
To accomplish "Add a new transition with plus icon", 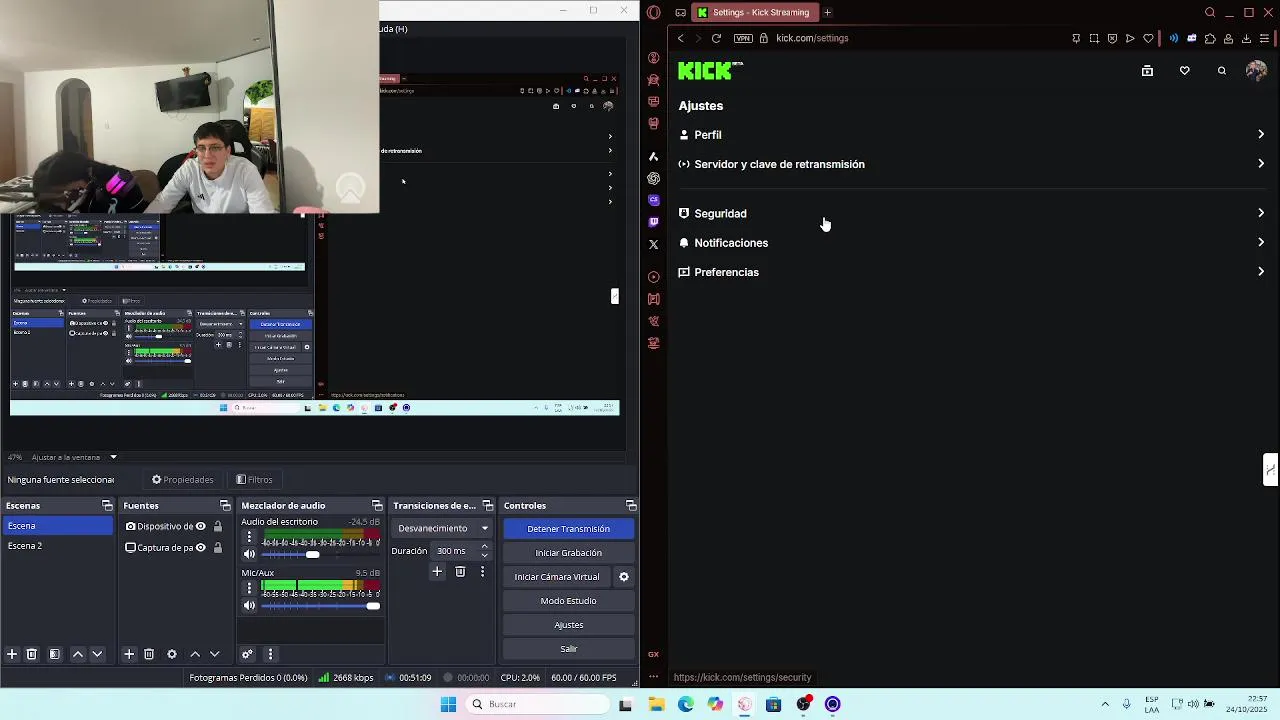I will pyautogui.click(x=437, y=571).
